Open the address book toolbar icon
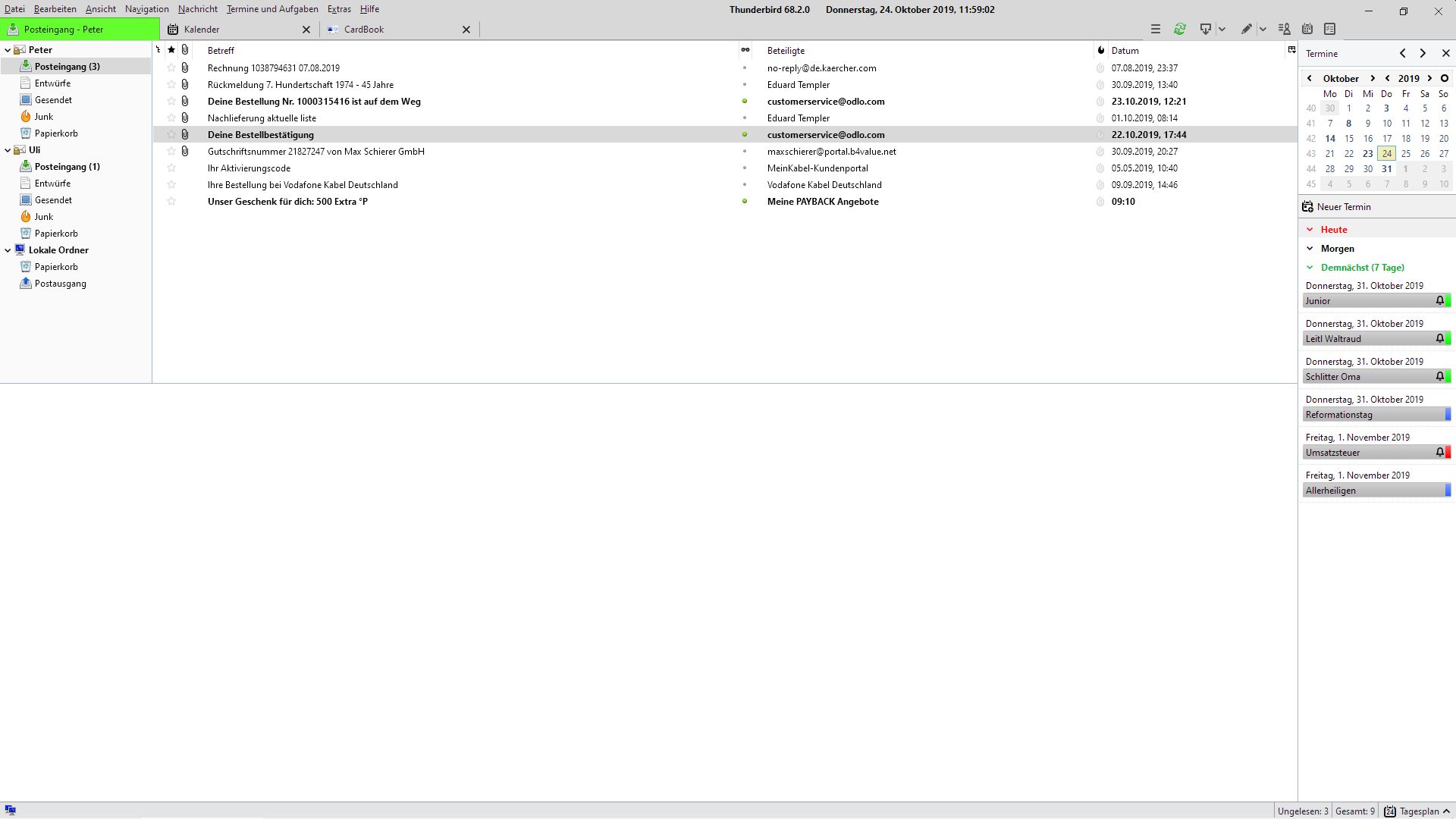 (x=1285, y=29)
